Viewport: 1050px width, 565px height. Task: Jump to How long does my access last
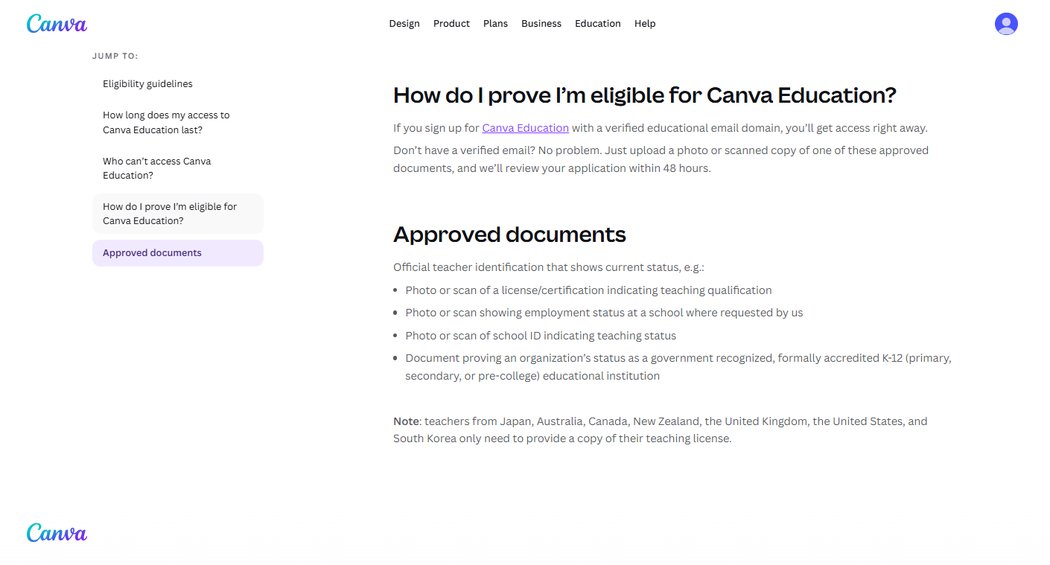[177, 123]
